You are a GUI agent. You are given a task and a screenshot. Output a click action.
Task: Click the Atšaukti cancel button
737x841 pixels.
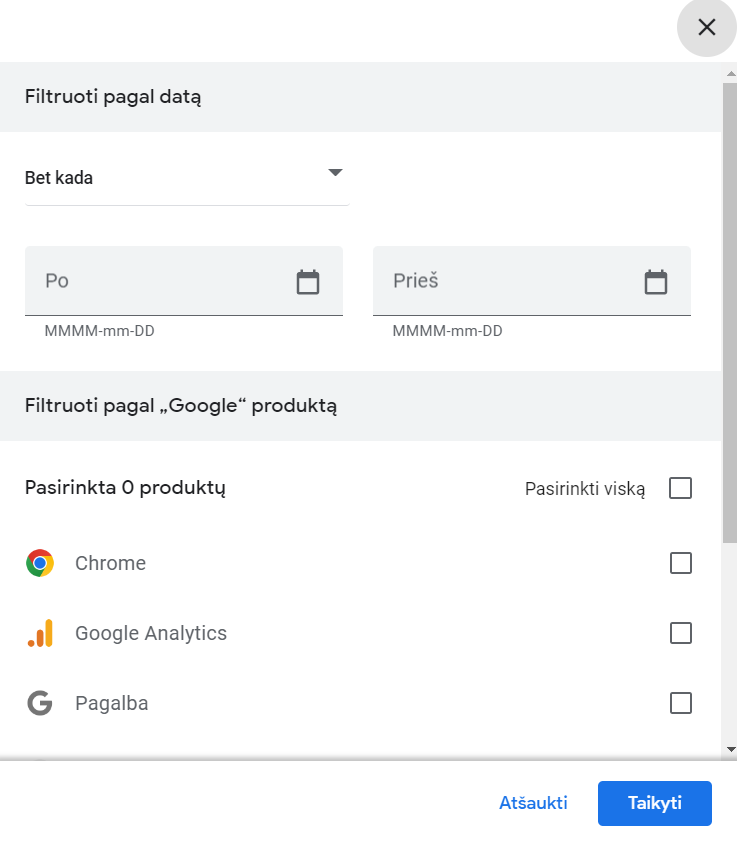[533, 803]
